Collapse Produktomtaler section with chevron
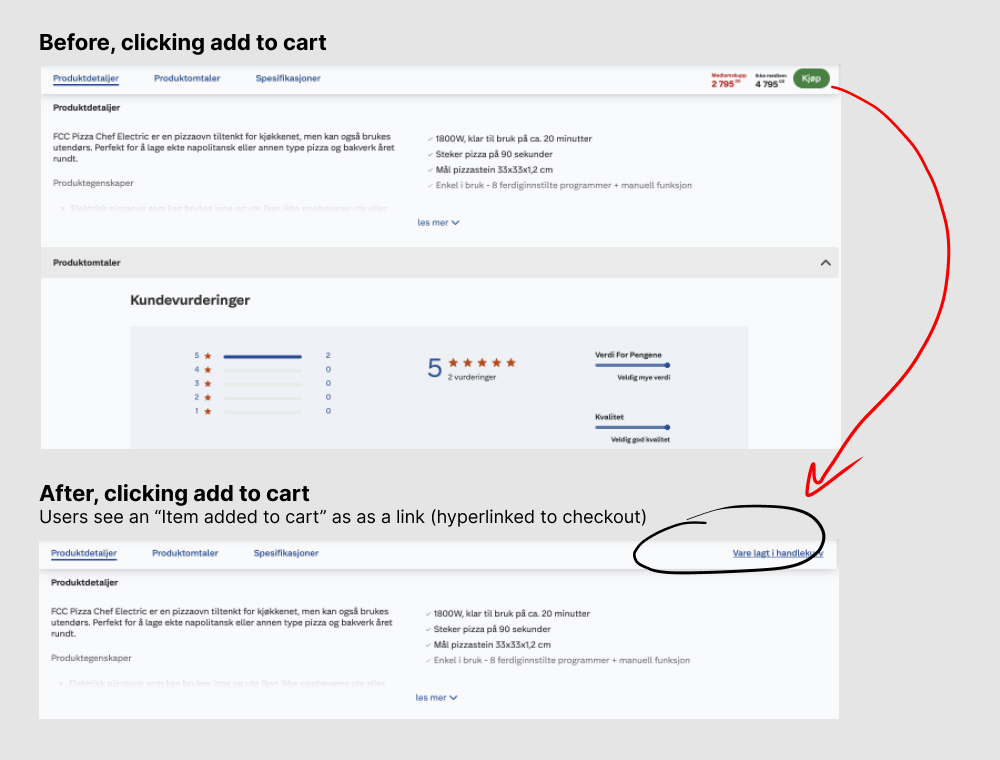1000x760 pixels. coord(825,263)
